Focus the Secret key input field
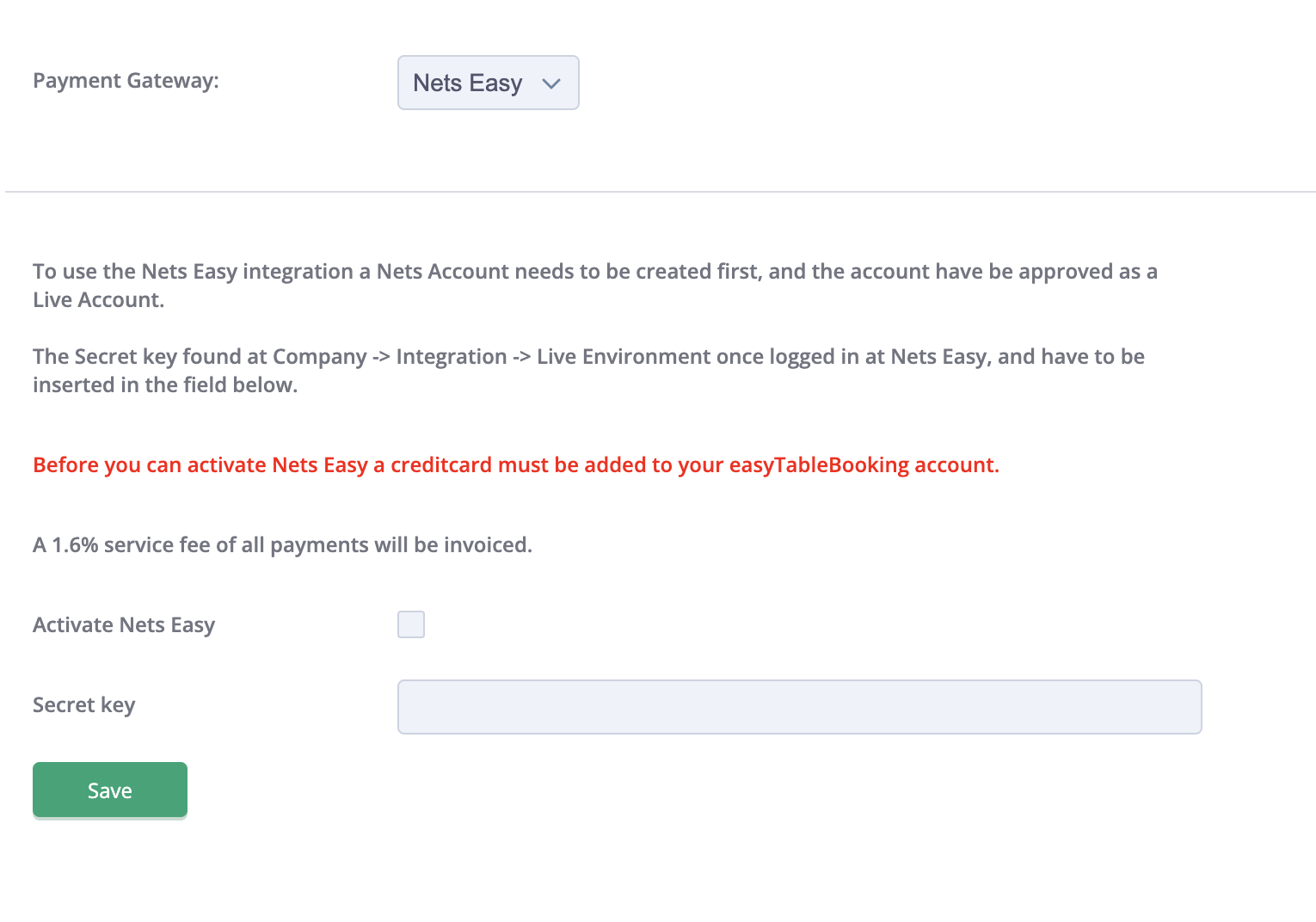 pos(799,707)
